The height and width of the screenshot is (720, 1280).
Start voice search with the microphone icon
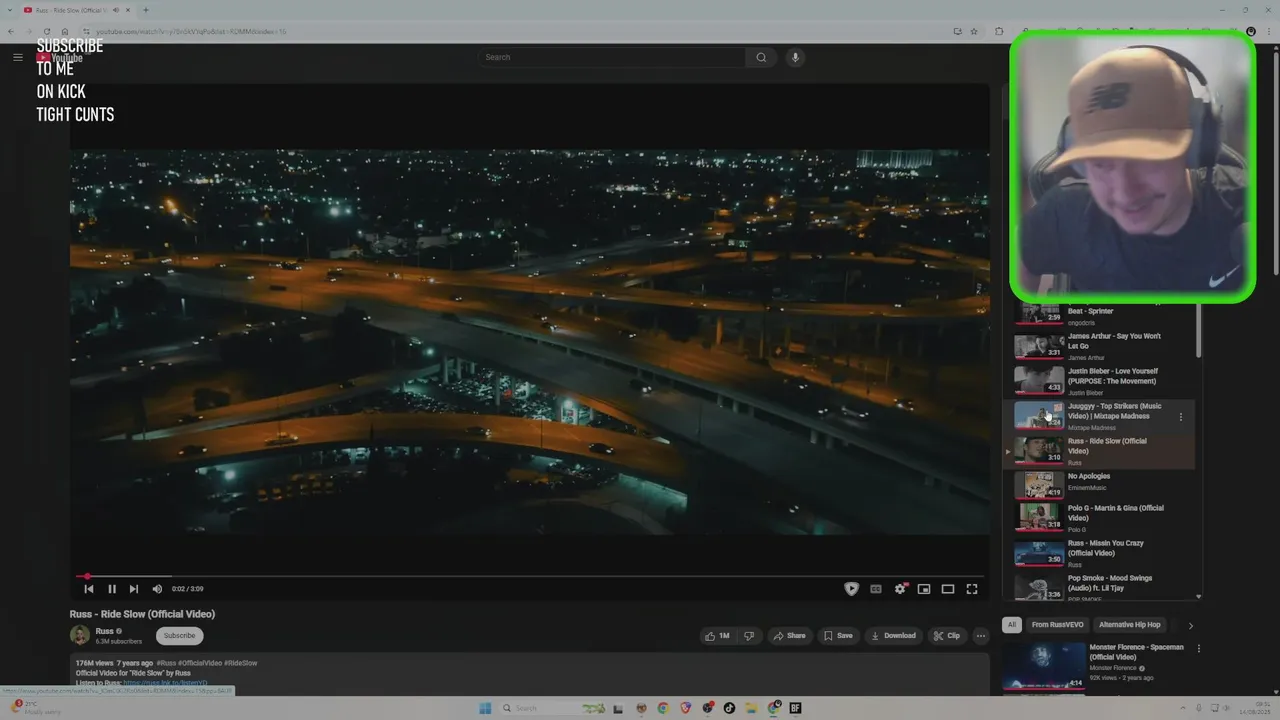coord(796,57)
